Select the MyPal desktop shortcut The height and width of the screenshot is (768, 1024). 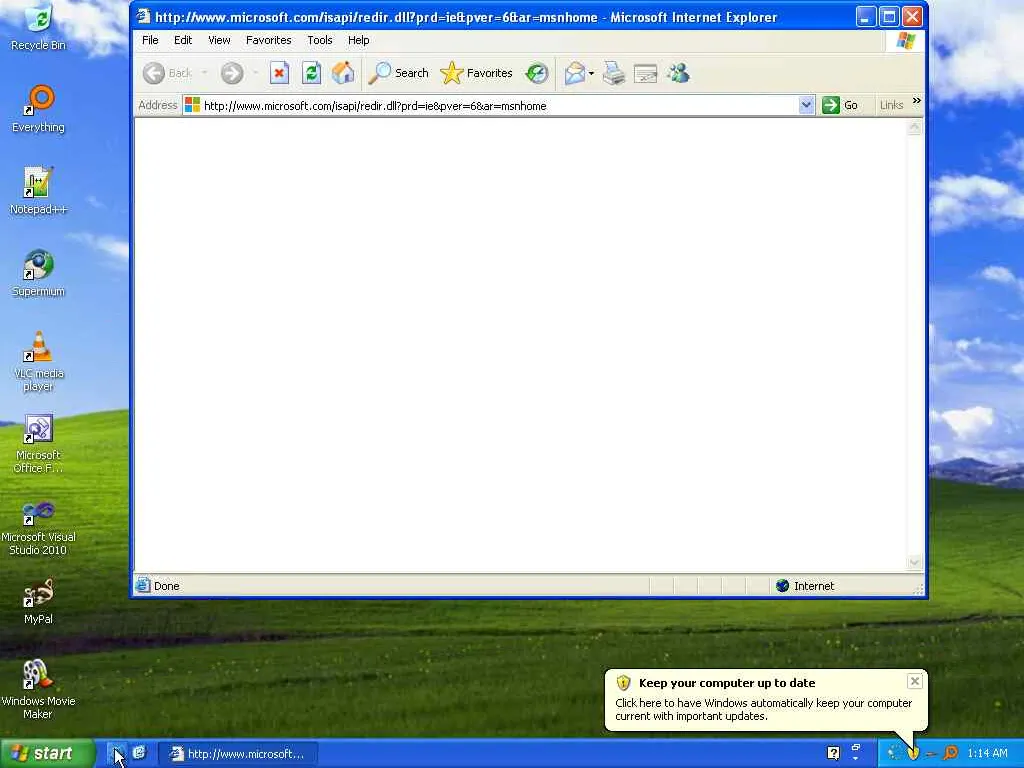pos(39,601)
